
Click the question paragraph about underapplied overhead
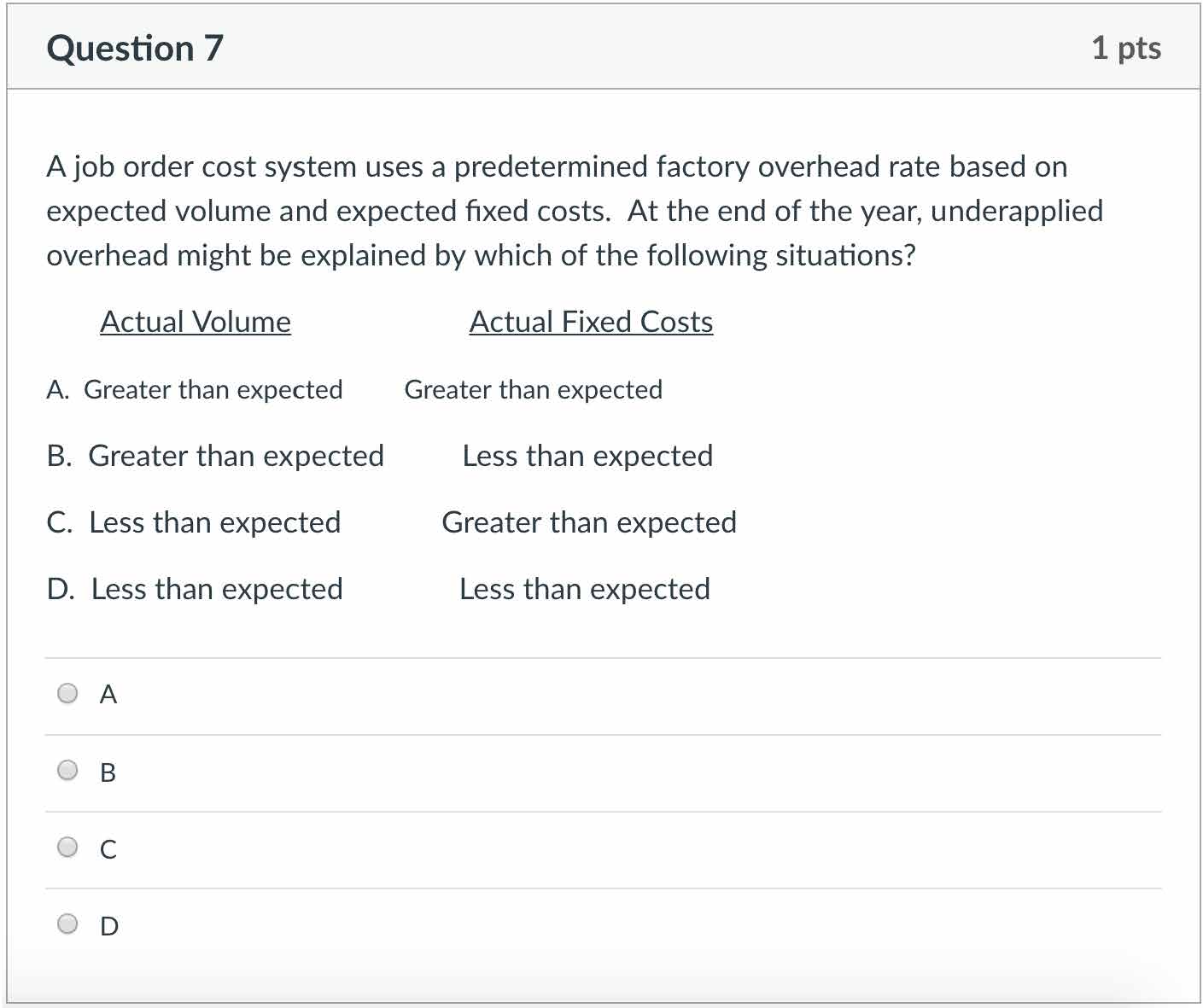(x=574, y=211)
